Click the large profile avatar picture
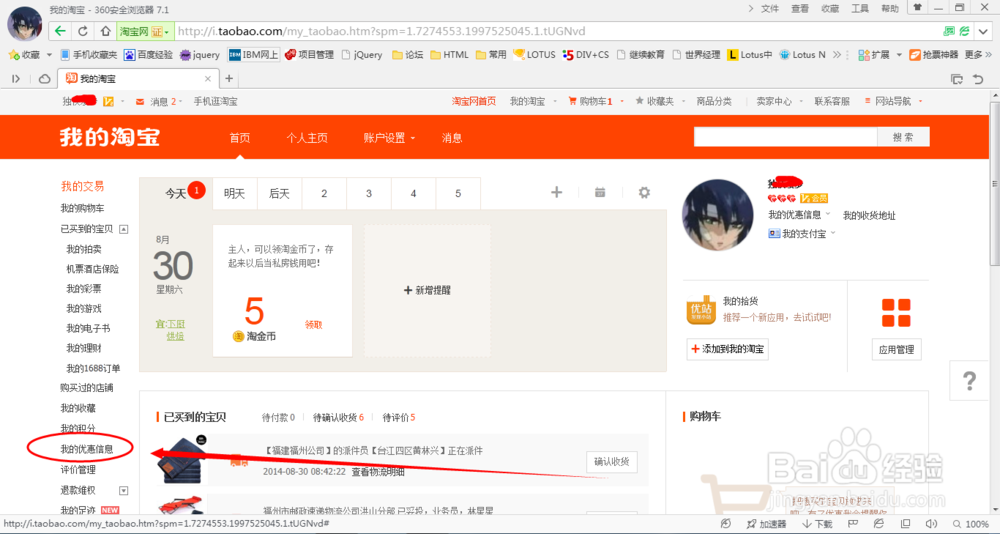 tap(717, 214)
